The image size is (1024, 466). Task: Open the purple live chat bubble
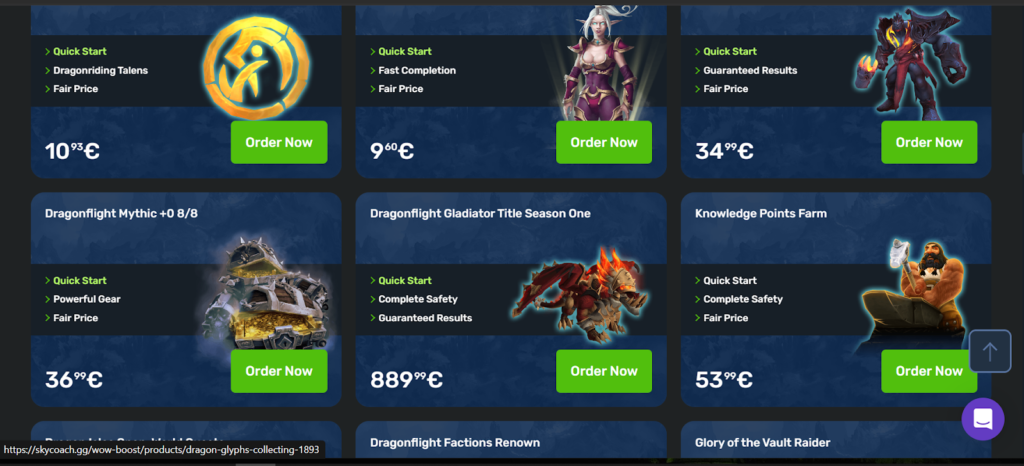(x=983, y=419)
